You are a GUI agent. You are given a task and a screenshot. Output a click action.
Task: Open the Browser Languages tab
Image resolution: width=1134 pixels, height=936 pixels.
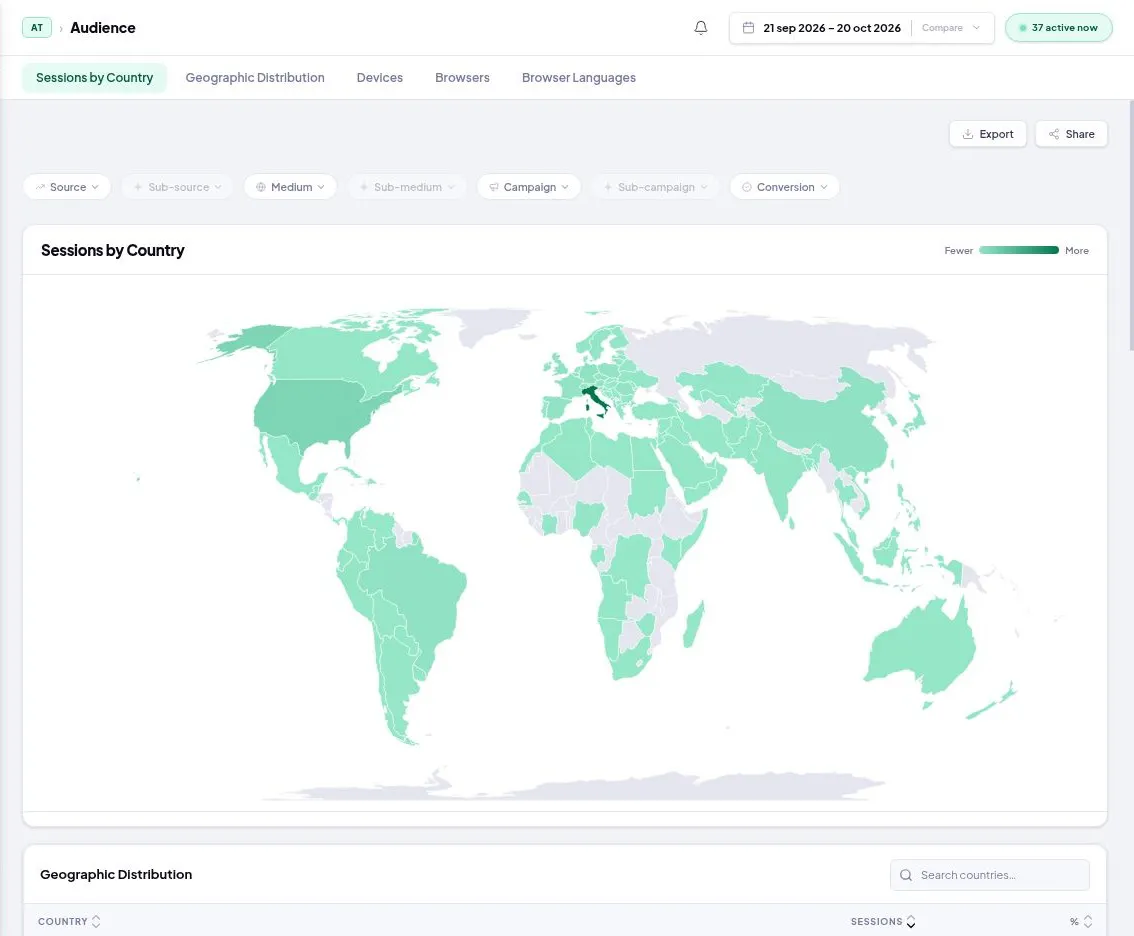[x=579, y=77]
